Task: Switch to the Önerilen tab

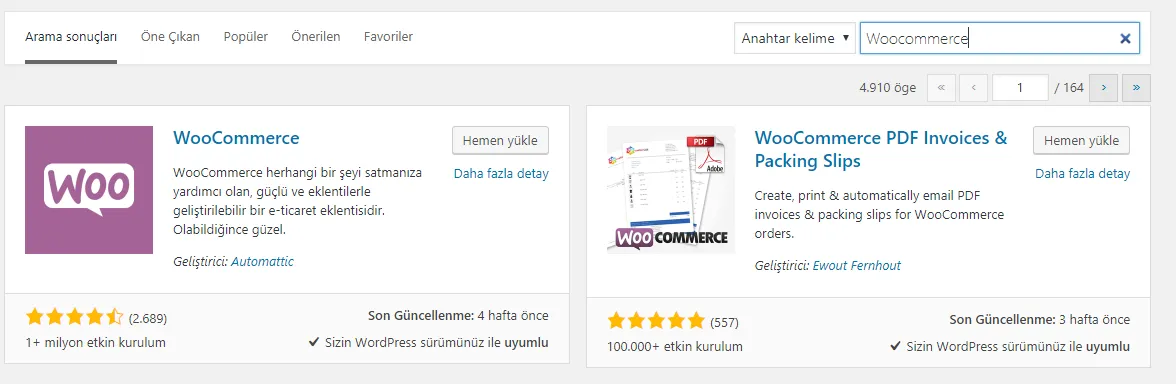Action: pyautogui.click(x=316, y=36)
